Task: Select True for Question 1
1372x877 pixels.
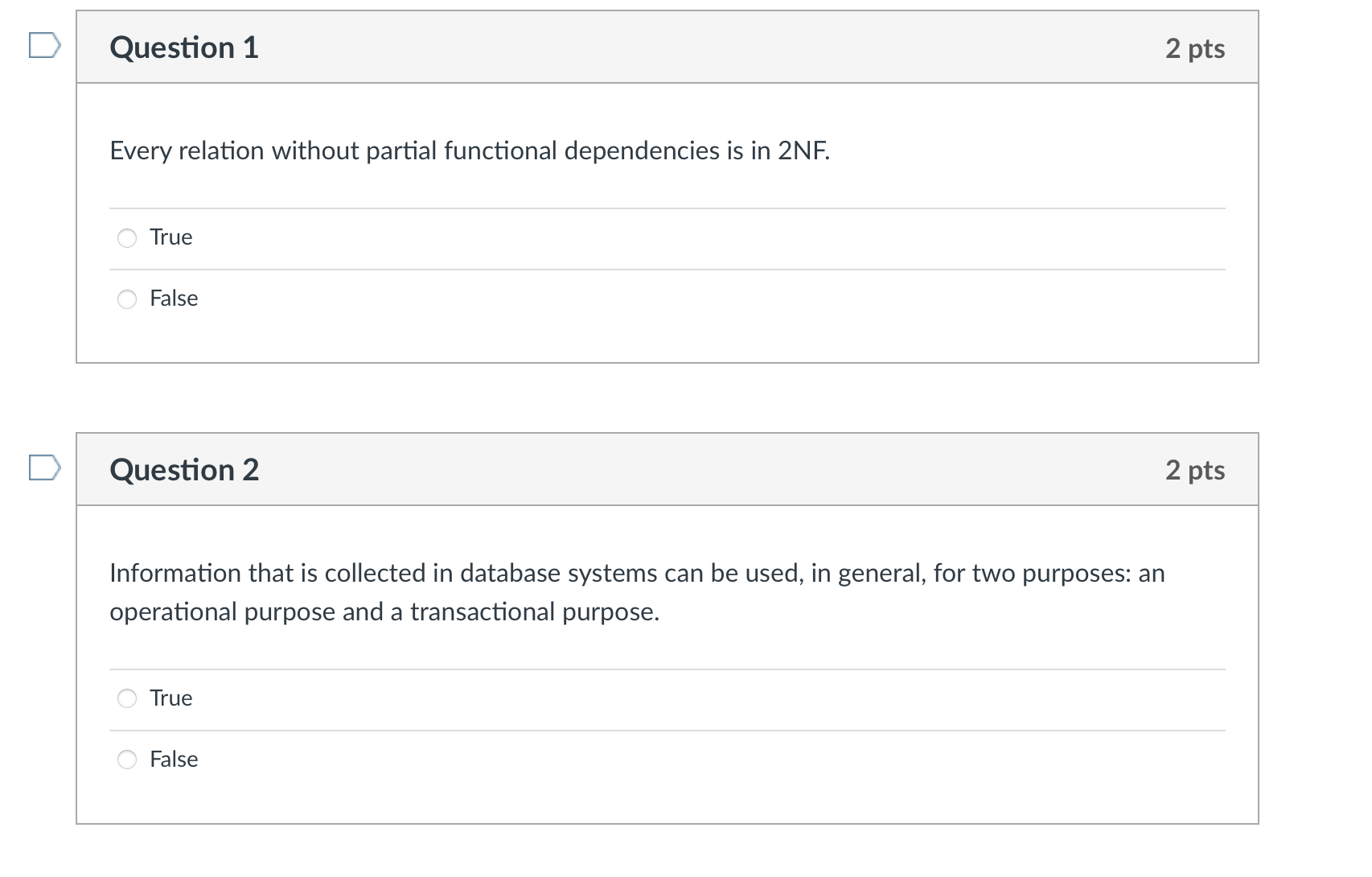Action: 127,237
